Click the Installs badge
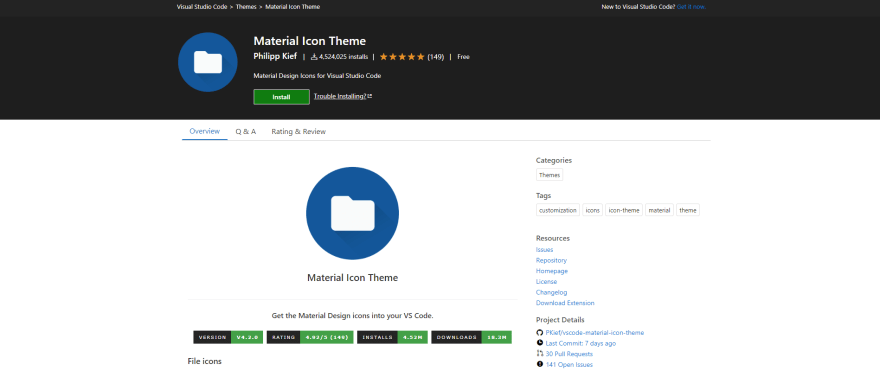The width and height of the screenshot is (880, 371). [393, 337]
